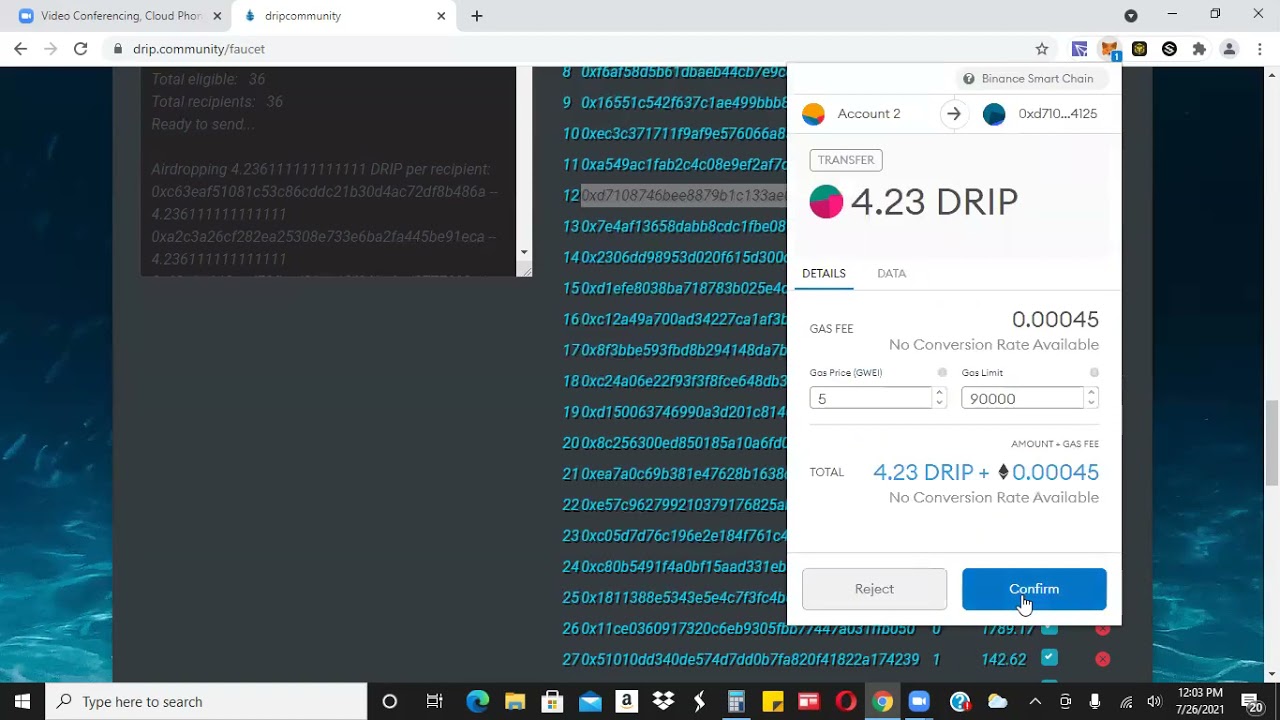Click the airdrop log textarea resize handle
The width and height of the screenshot is (1280, 720).
(524, 270)
